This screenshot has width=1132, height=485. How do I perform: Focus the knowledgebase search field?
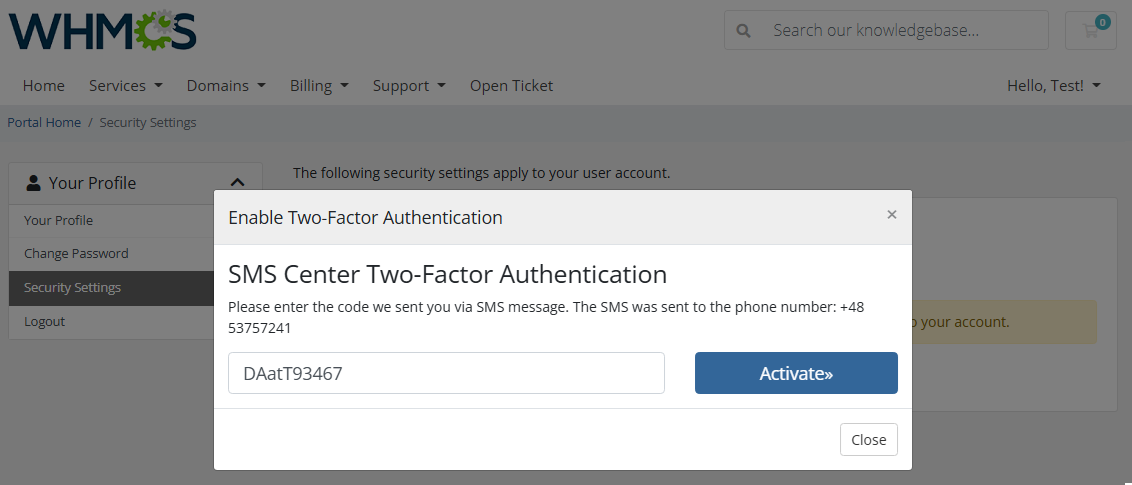coord(904,30)
